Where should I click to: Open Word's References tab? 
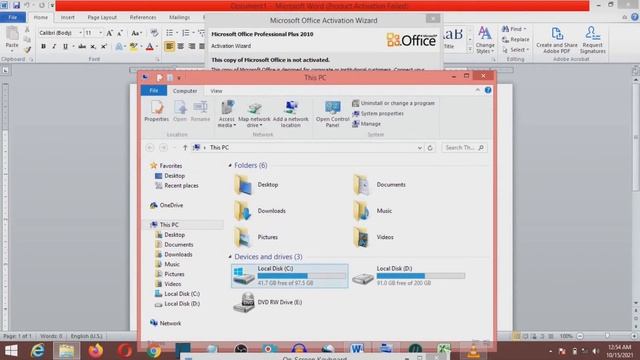tap(143, 18)
